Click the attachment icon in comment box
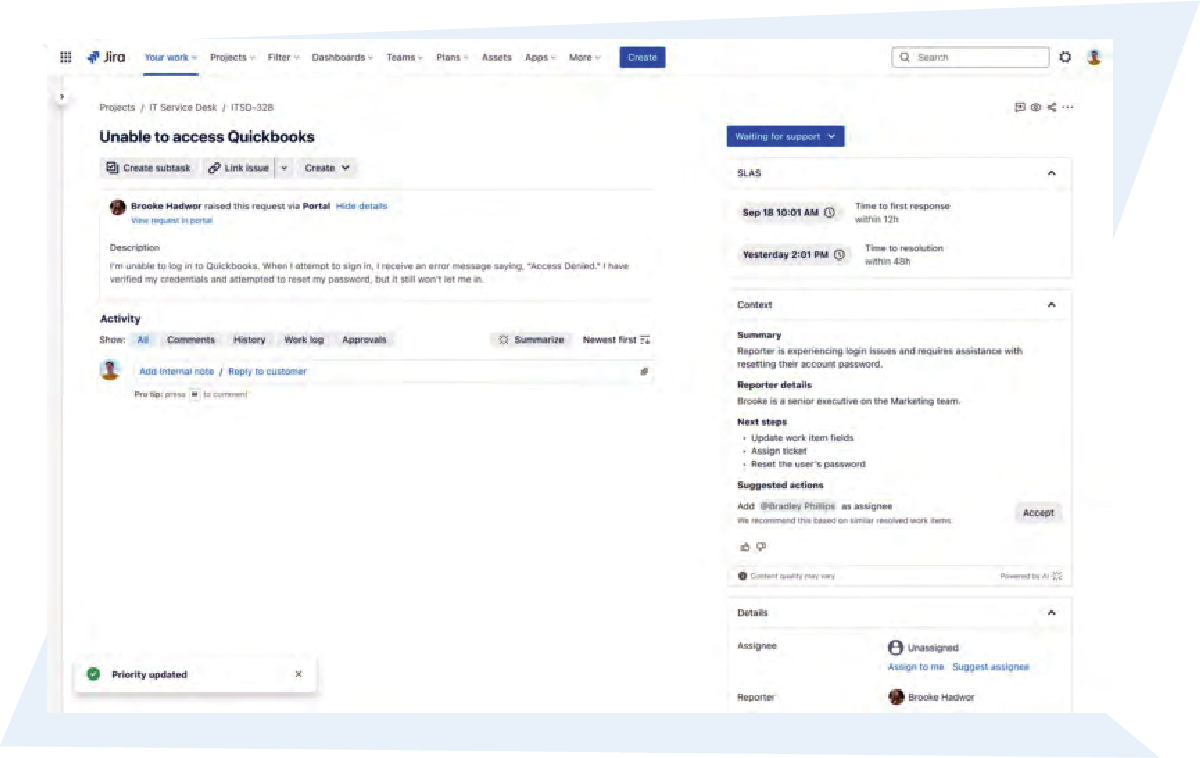1200x758 pixels. point(645,372)
